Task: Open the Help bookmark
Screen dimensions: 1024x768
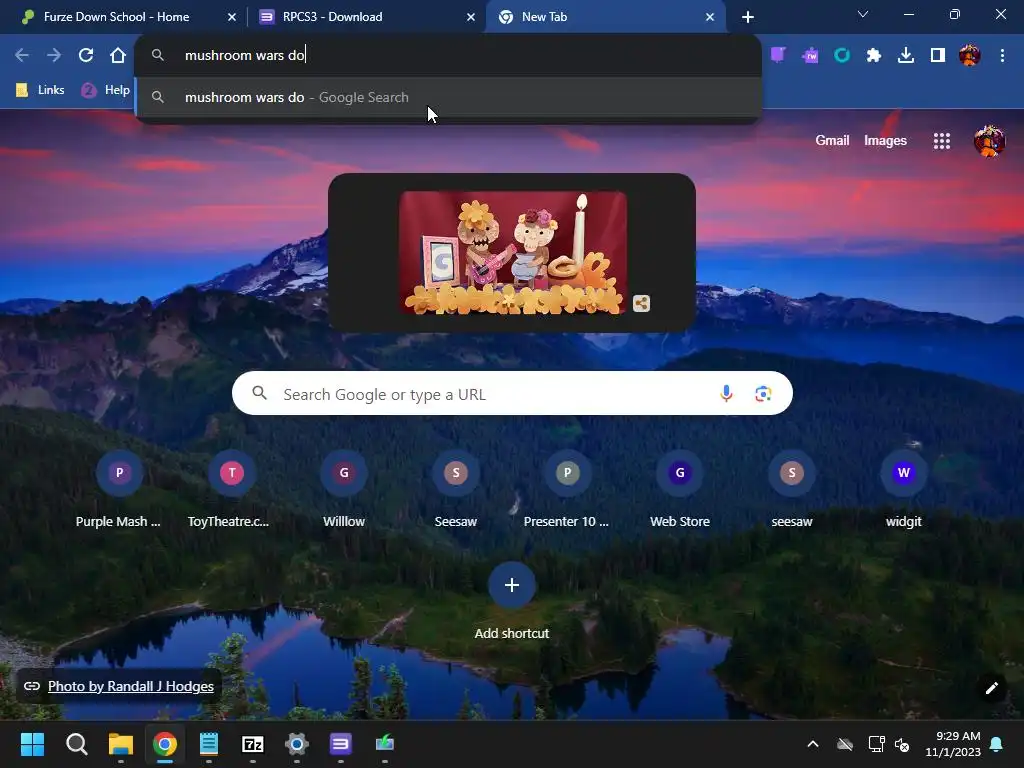Action: tap(106, 90)
